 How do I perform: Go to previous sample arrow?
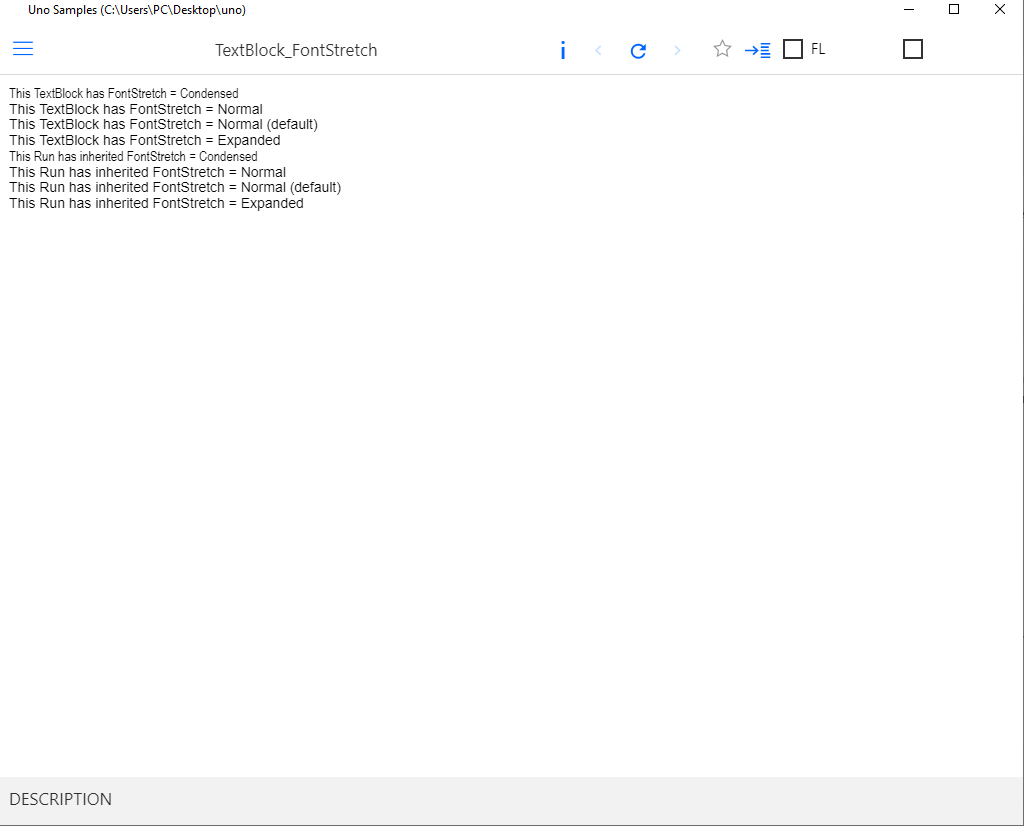pos(598,50)
